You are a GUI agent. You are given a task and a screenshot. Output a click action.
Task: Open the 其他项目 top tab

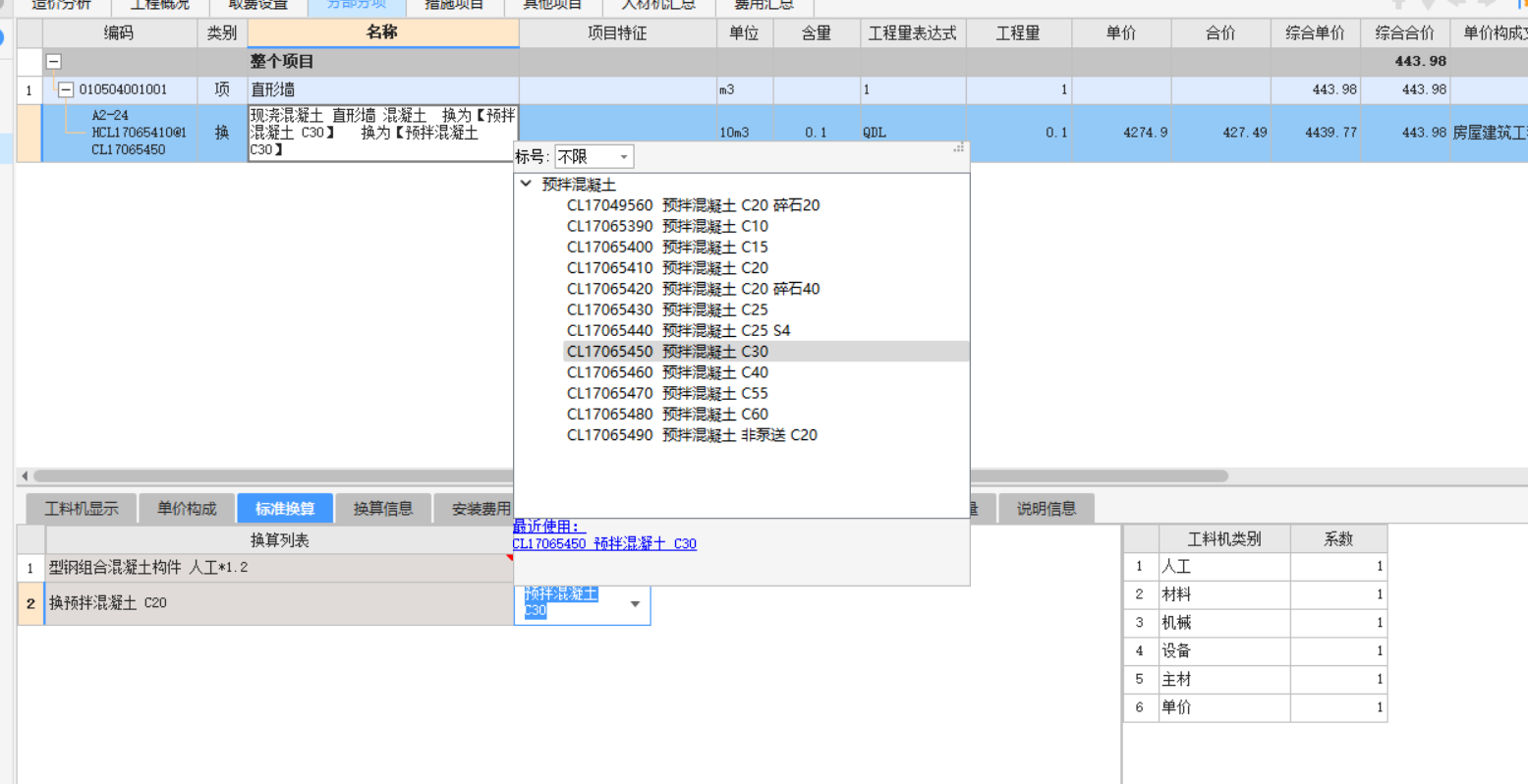[552, 6]
